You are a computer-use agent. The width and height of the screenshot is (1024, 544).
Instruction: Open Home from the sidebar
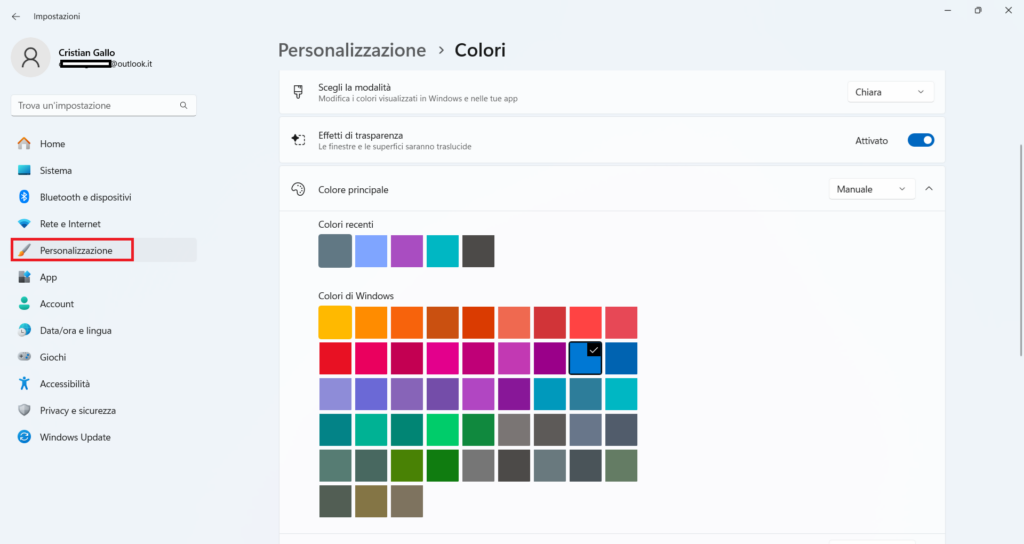52,144
